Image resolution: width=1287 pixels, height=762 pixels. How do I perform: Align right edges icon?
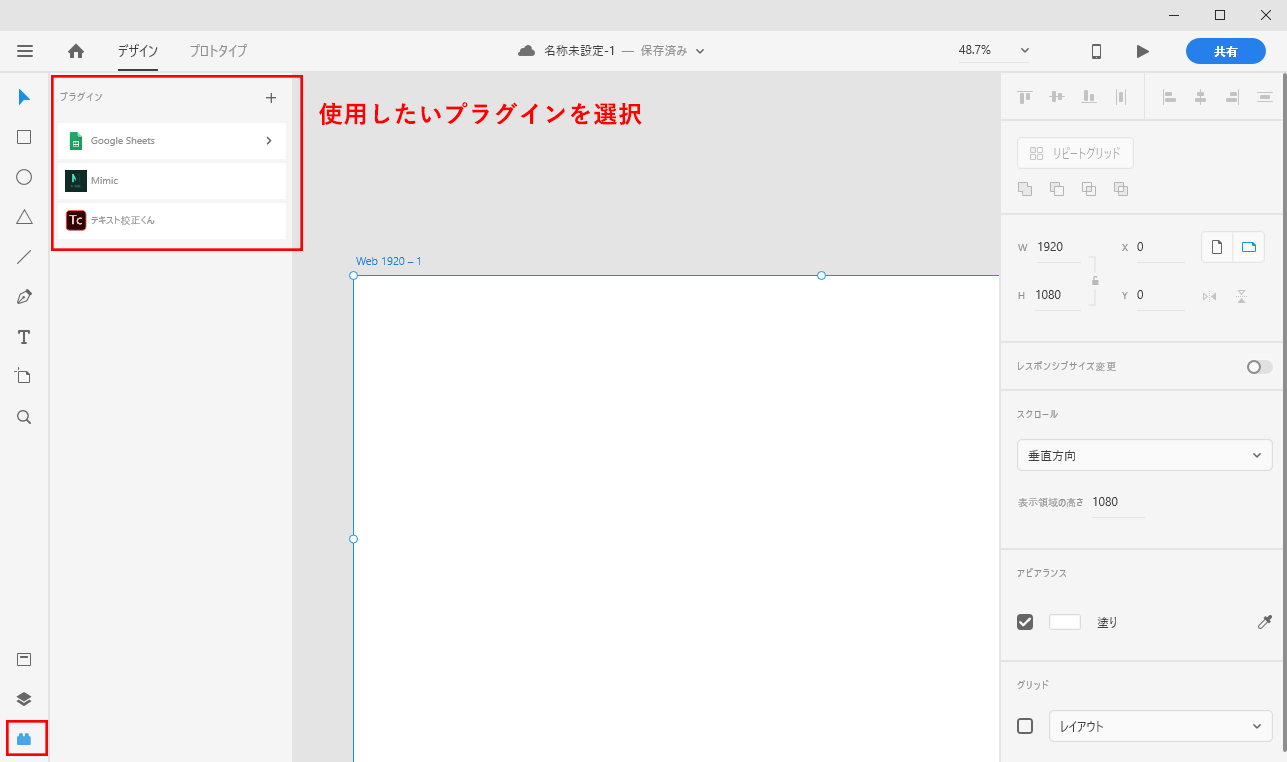click(1233, 97)
